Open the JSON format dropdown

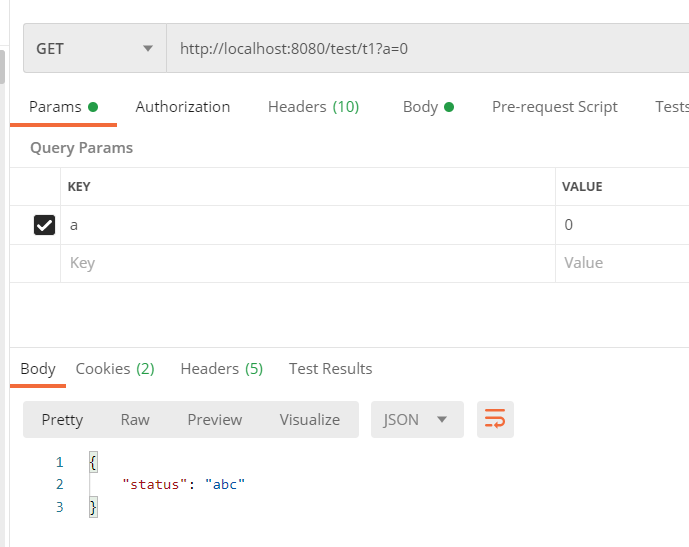[417, 420]
